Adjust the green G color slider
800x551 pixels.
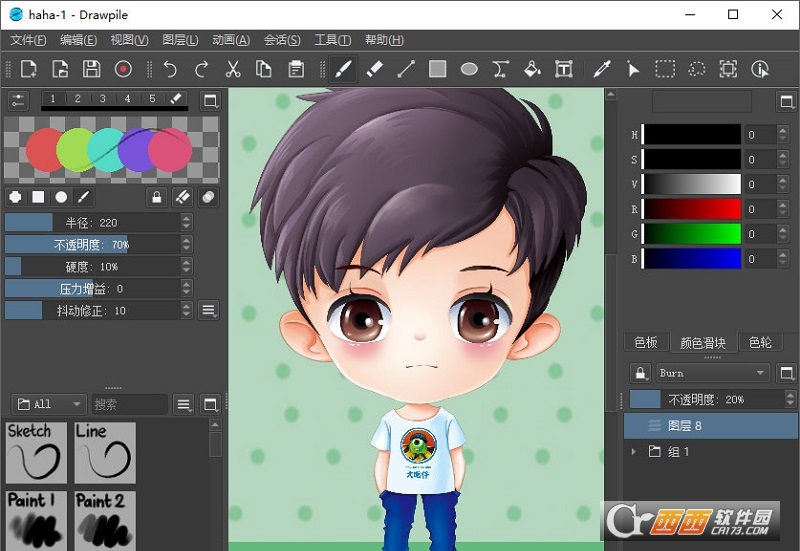[691, 234]
